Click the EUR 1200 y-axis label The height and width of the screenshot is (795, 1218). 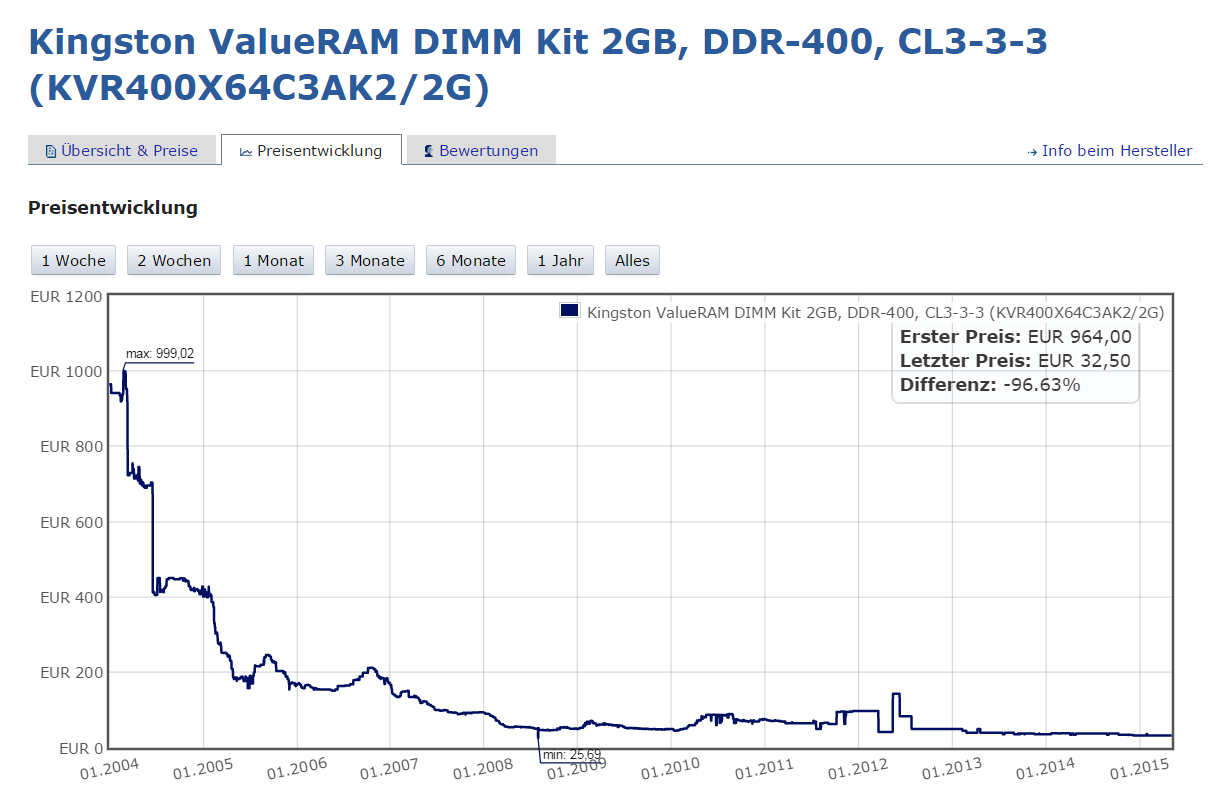(66, 296)
